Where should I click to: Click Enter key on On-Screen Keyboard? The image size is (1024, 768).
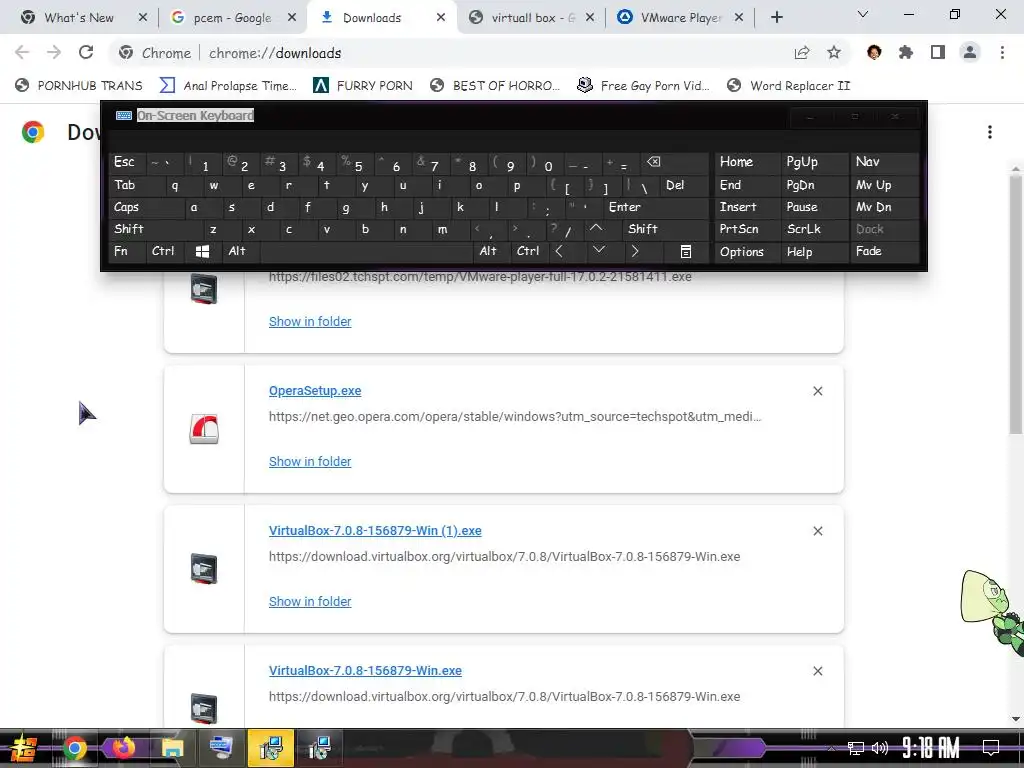click(x=656, y=207)
